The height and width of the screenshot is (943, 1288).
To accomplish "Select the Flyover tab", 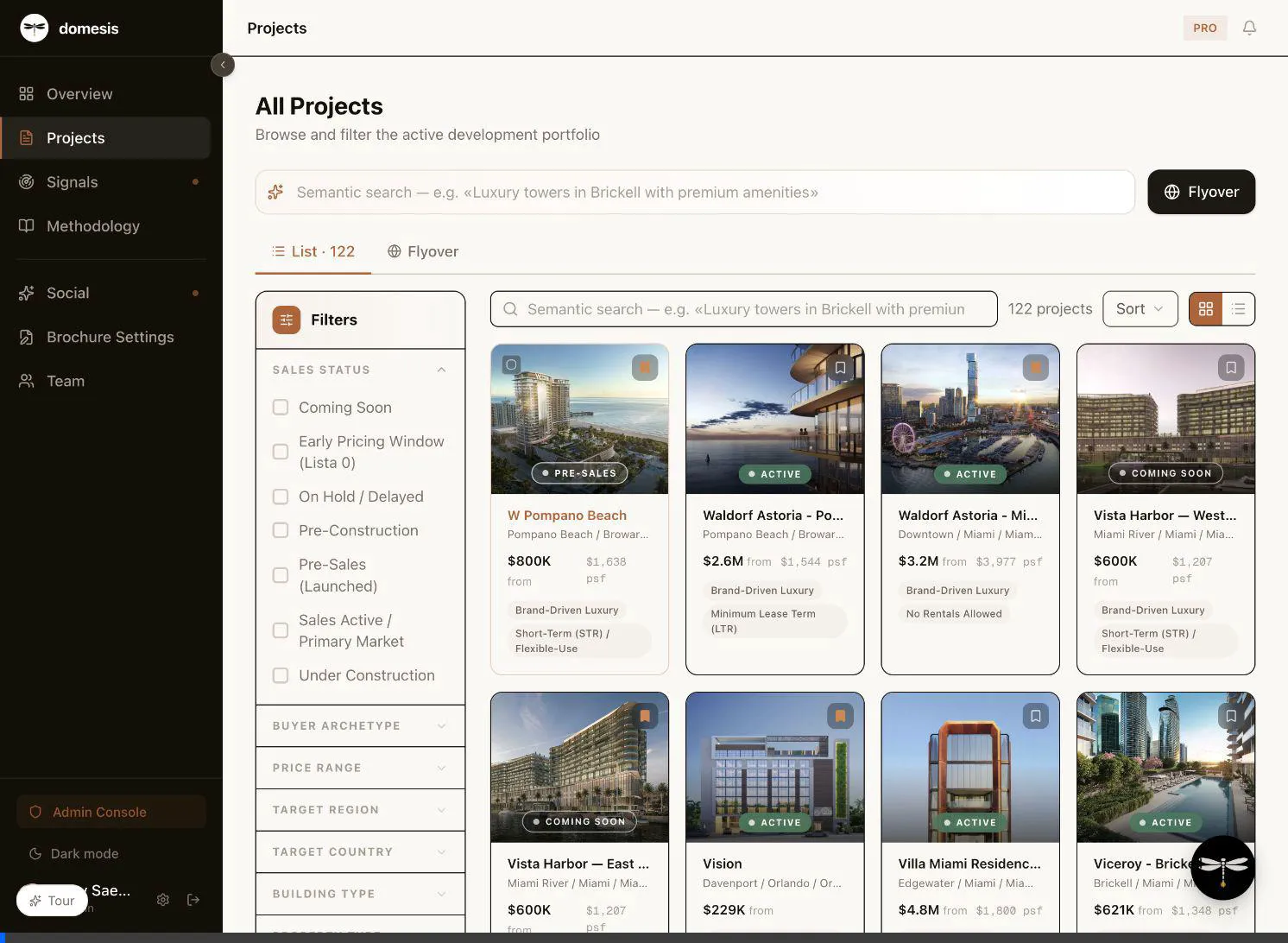I will pyautogui.click(x=423, y=251).
